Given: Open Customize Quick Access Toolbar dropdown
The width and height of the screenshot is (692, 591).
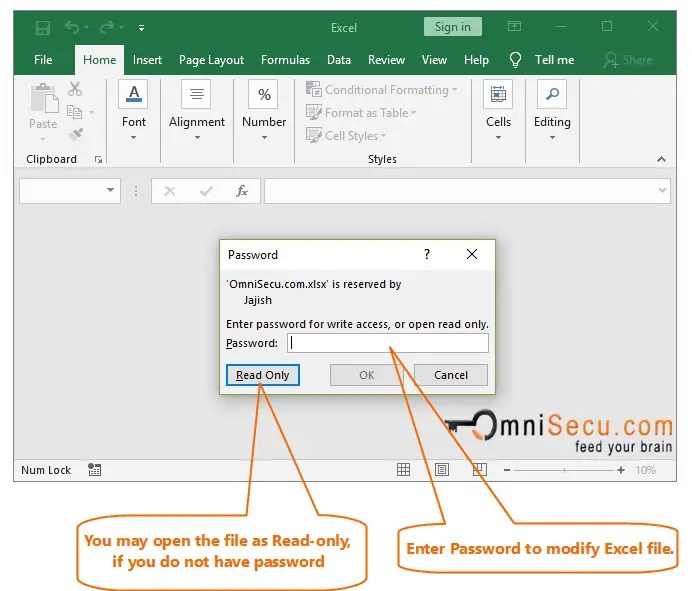Looking at the screenshot, I should [141, 28].
